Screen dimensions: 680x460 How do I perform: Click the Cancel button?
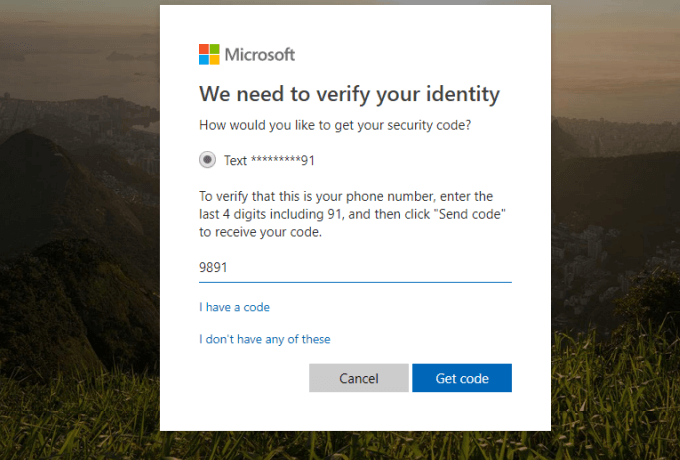359,378
